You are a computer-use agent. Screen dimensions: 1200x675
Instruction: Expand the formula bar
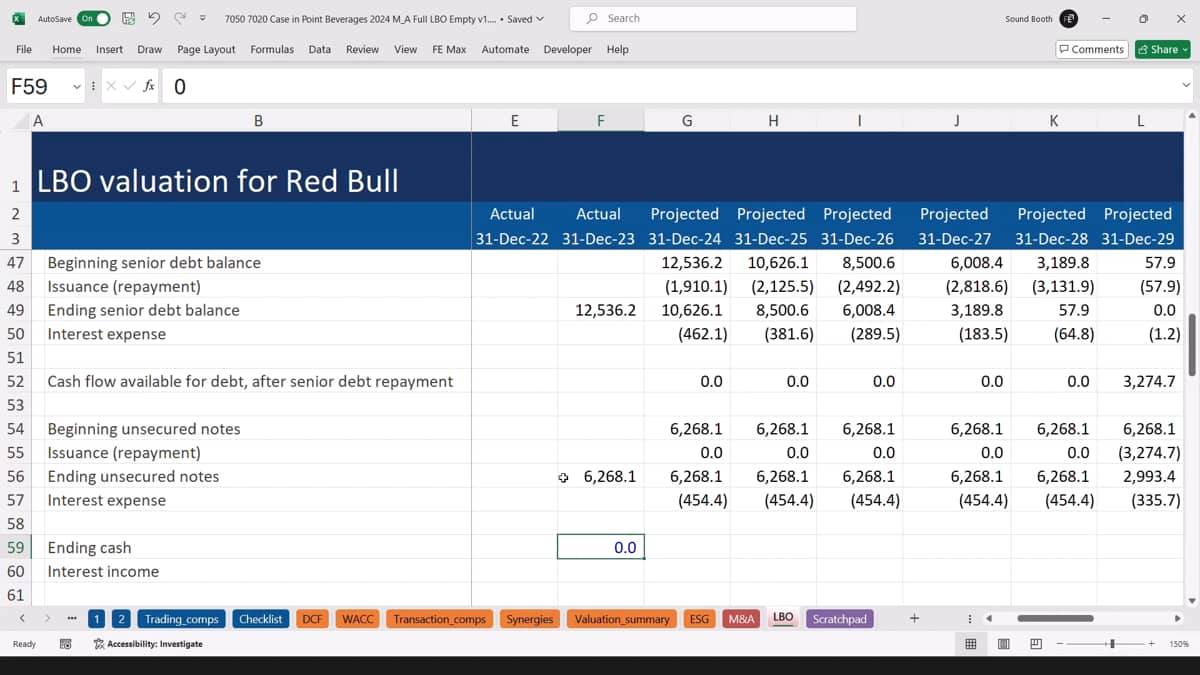coord(1187,86)
